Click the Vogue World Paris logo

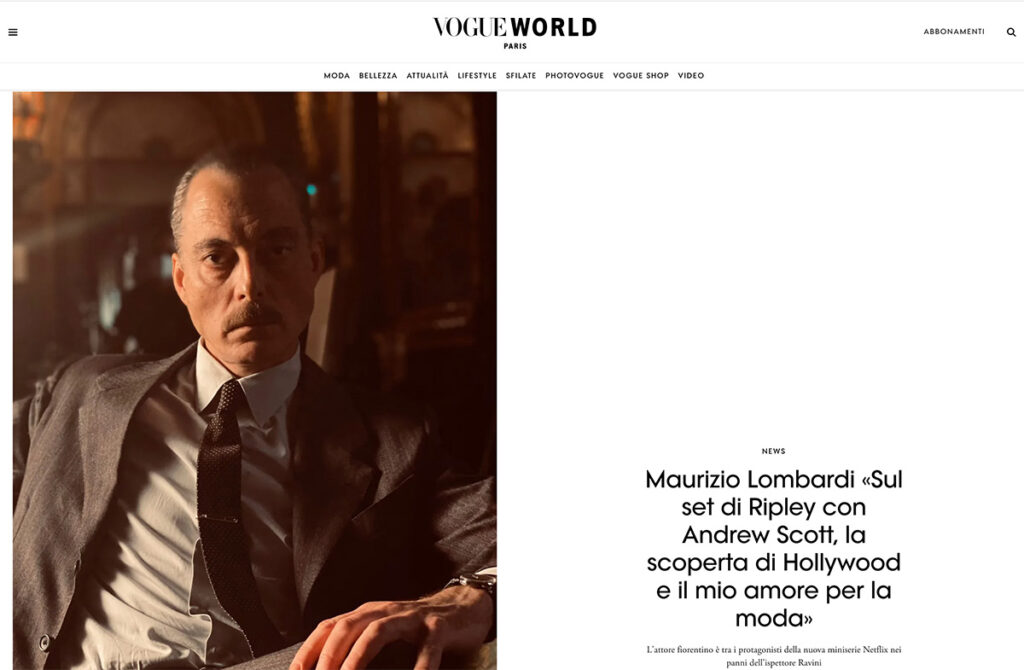(515, 32)
